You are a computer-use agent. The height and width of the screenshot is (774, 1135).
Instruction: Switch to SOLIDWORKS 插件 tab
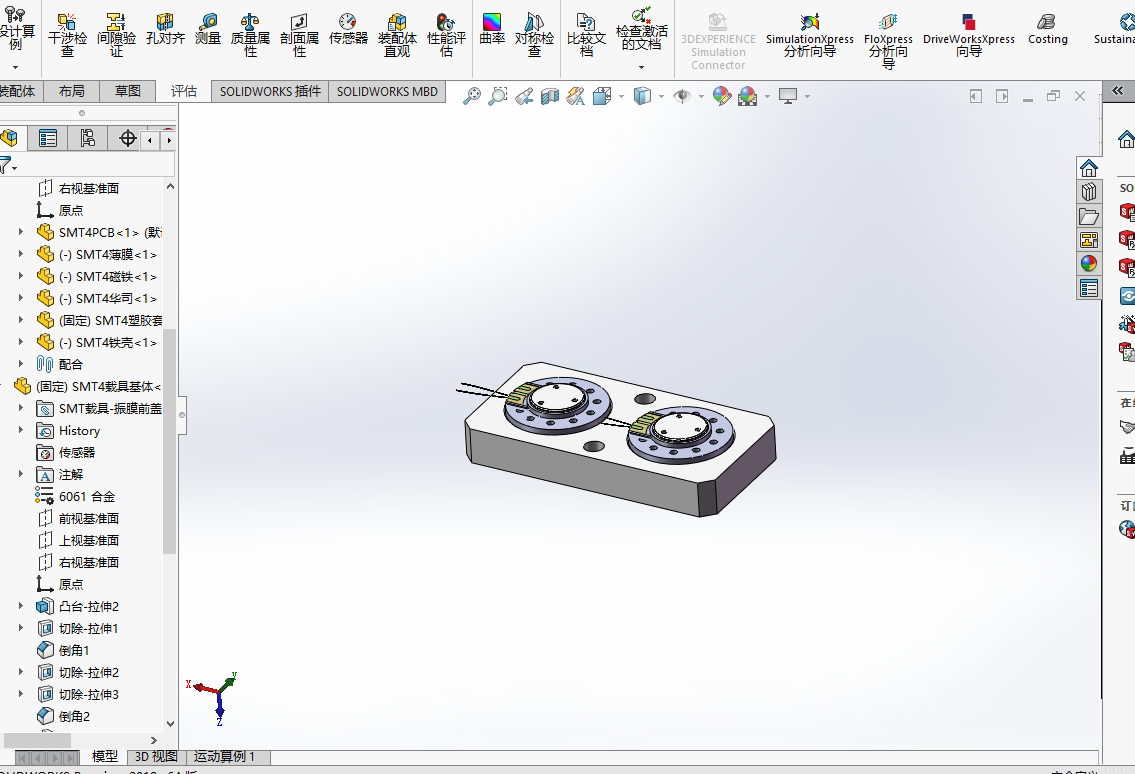[270, 91]
